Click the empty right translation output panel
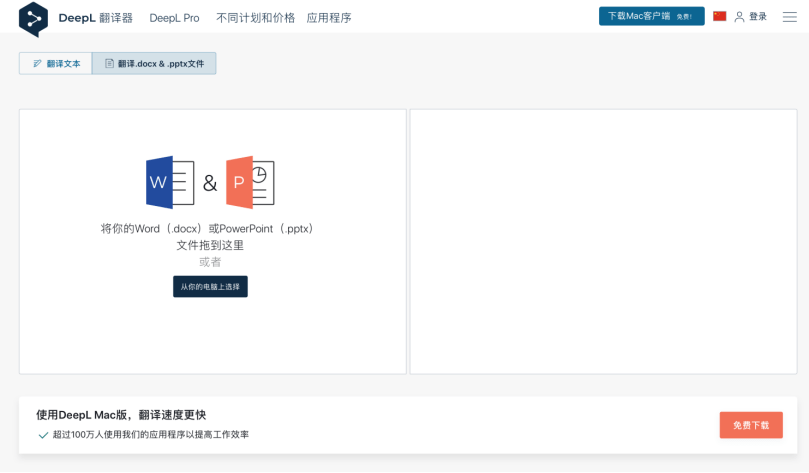This screenshot has width=809, height=473. coord(603,242)
